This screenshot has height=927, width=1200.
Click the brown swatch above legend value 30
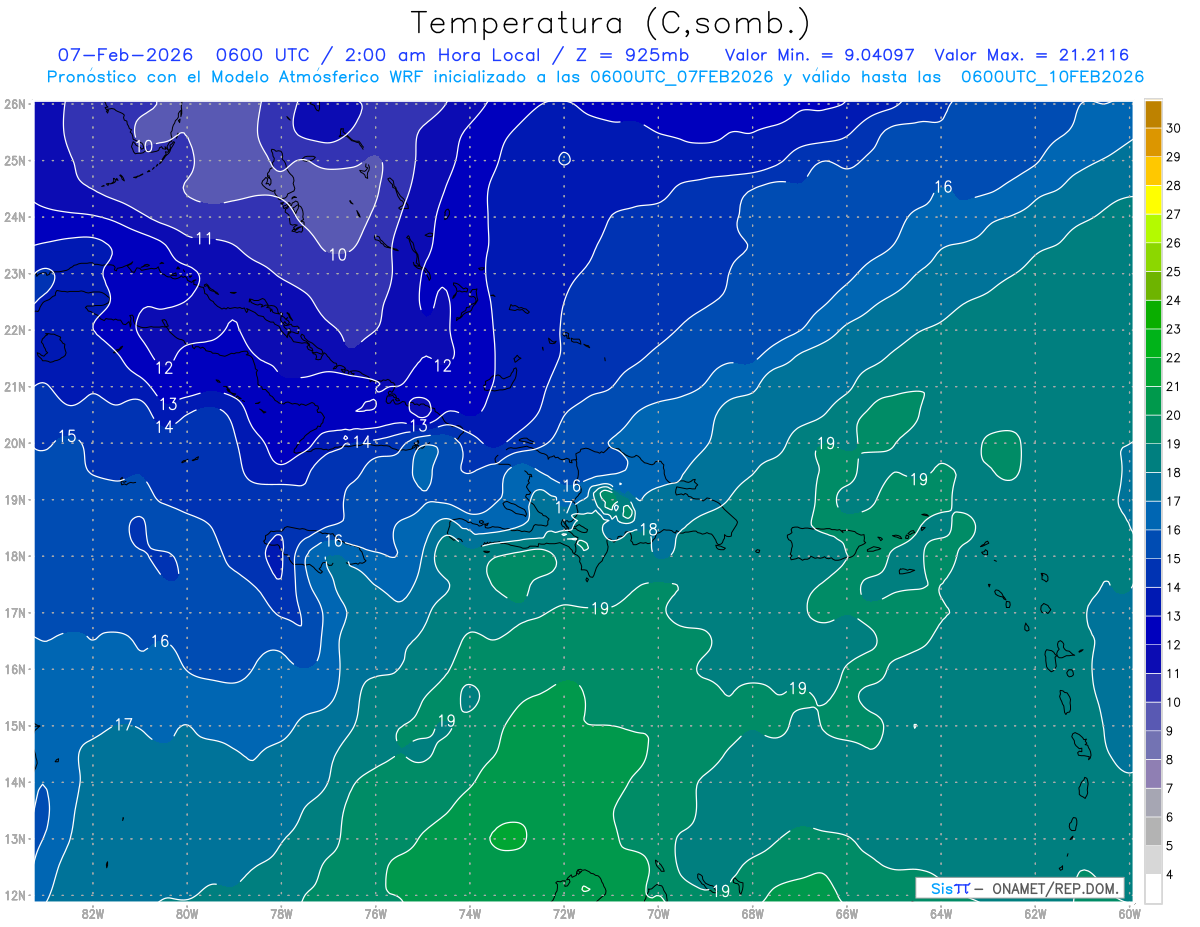click(1153, 114)
